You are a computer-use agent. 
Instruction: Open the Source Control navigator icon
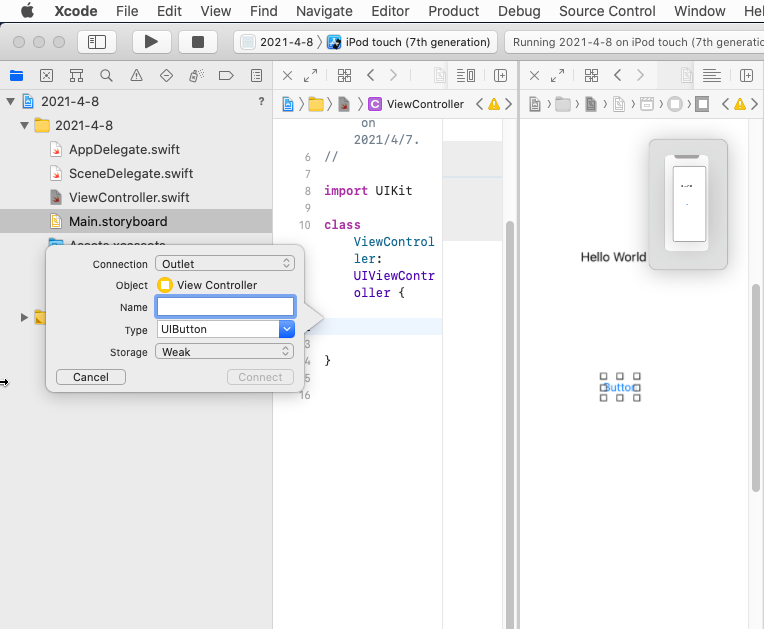[x=46, y=76]
